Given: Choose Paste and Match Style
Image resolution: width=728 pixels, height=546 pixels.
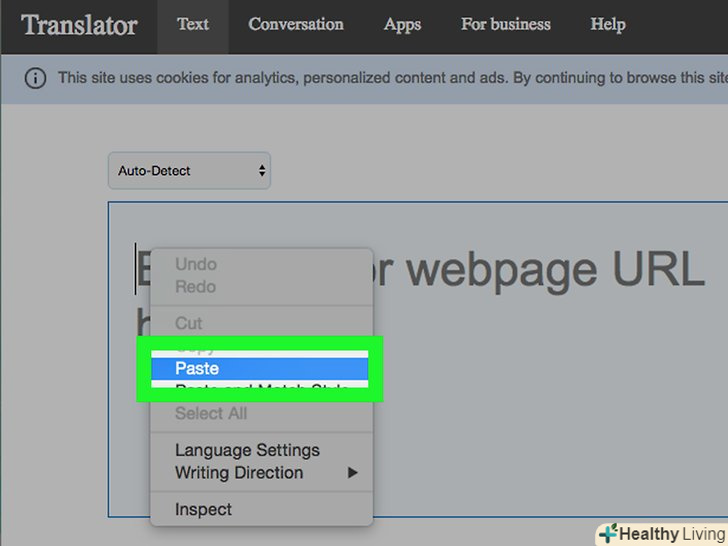Looking at the screenshot, I should point(260,388).
